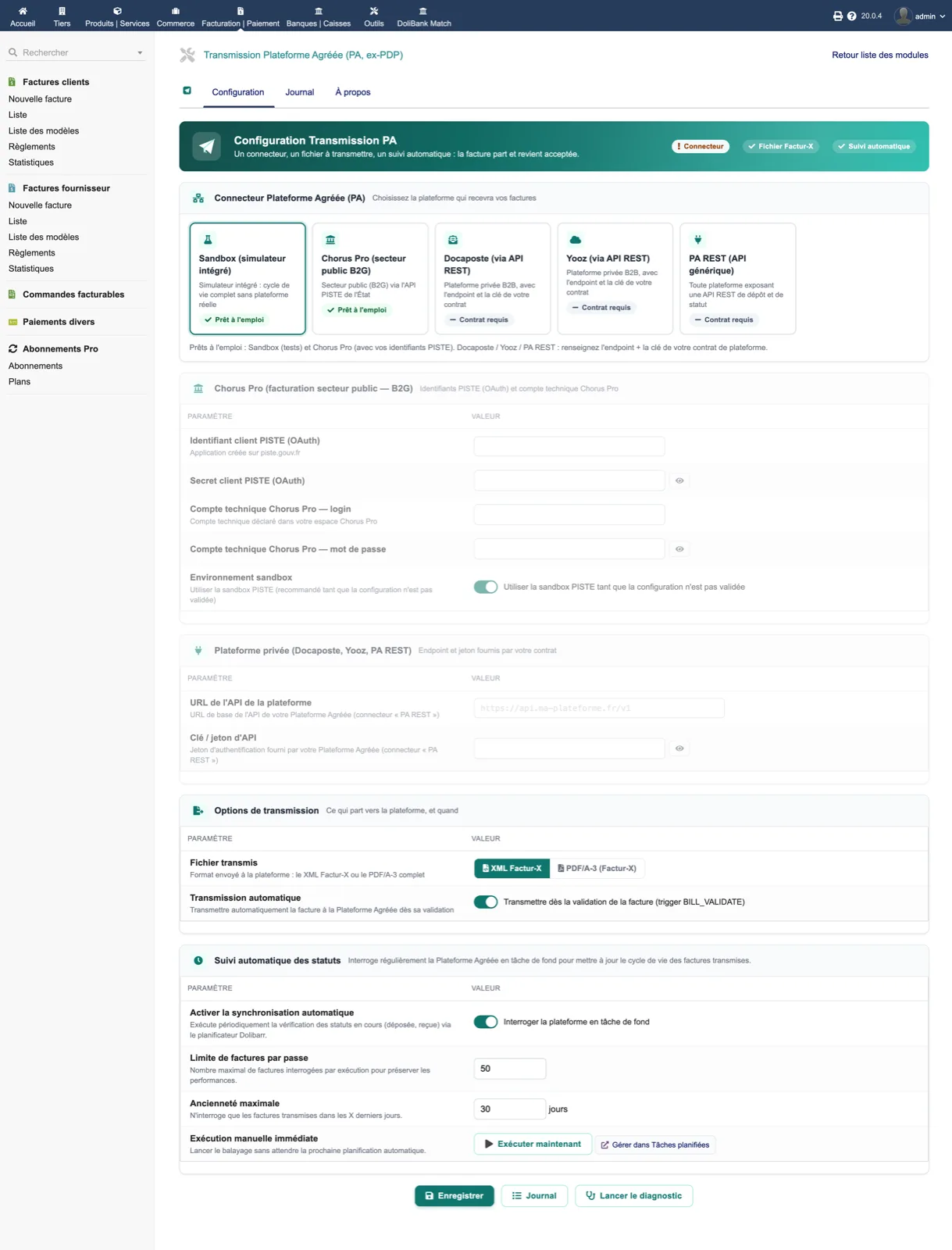Click the Factures fournisseur section icon
Screen dimensions: 952x1250
(12, 188)
